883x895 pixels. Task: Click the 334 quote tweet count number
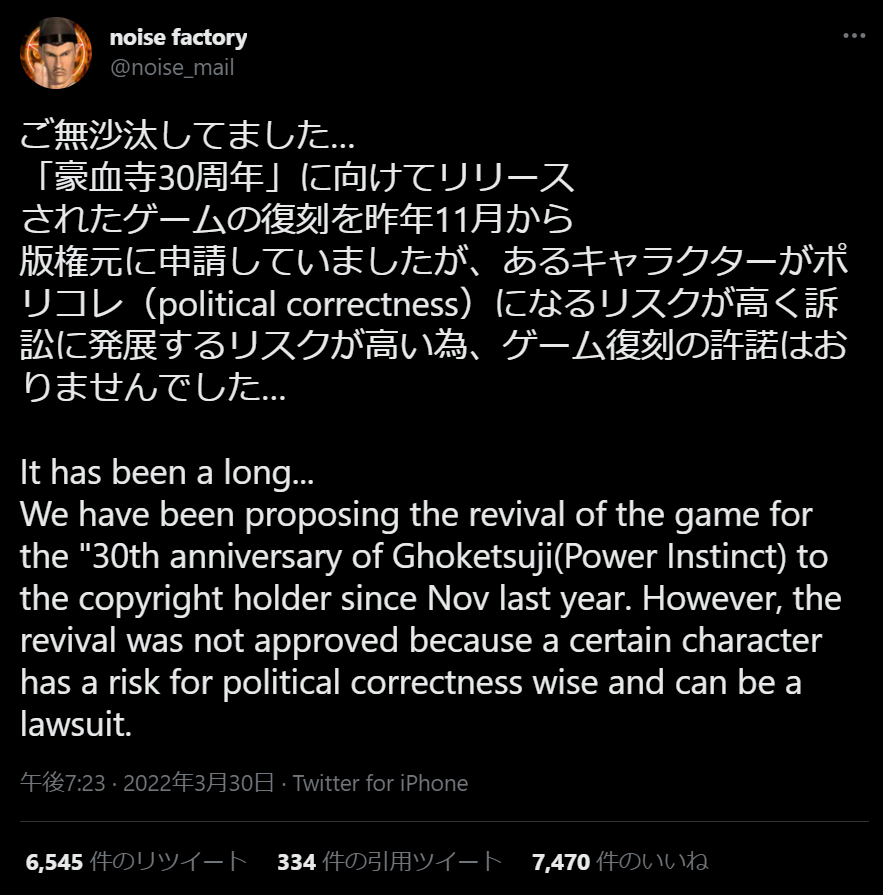(296, 861)
